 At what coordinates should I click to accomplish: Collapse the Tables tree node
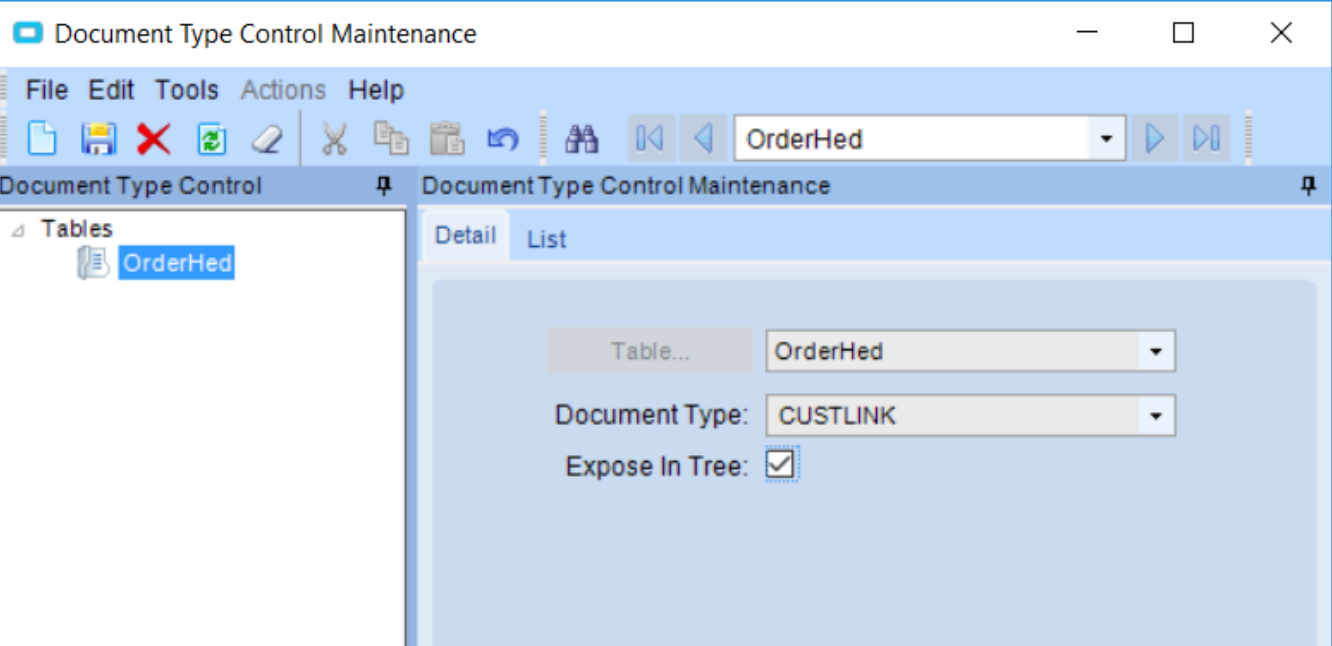18,230
